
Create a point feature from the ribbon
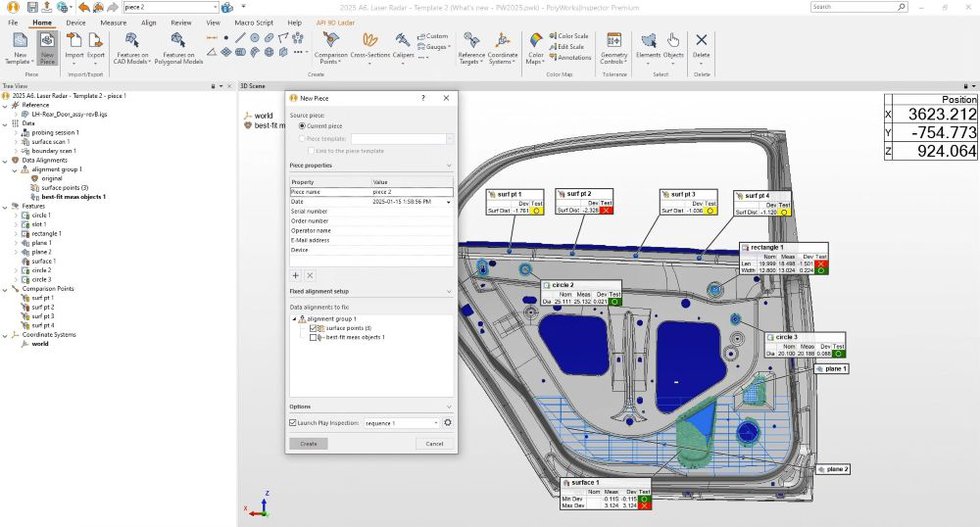click(226, 38)
